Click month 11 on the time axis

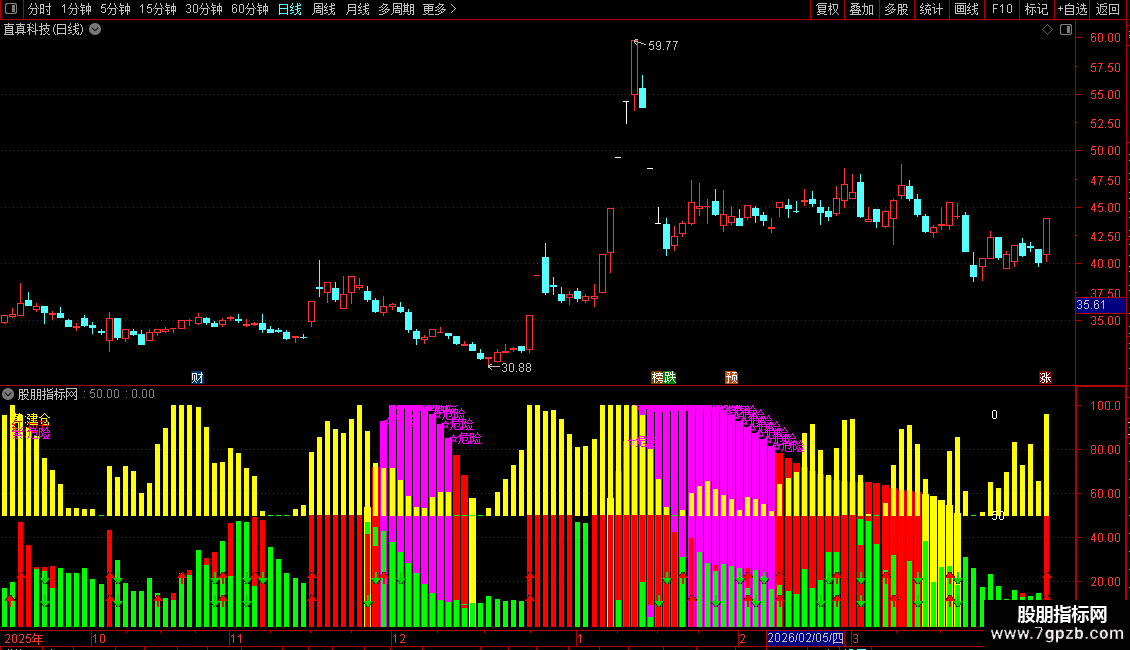pos(237,638)
